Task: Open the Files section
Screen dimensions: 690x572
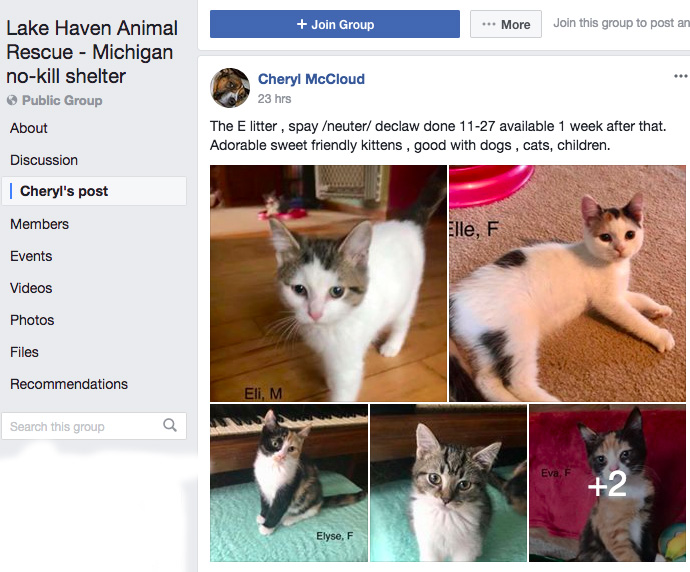Action: click(x=24, y=352)
